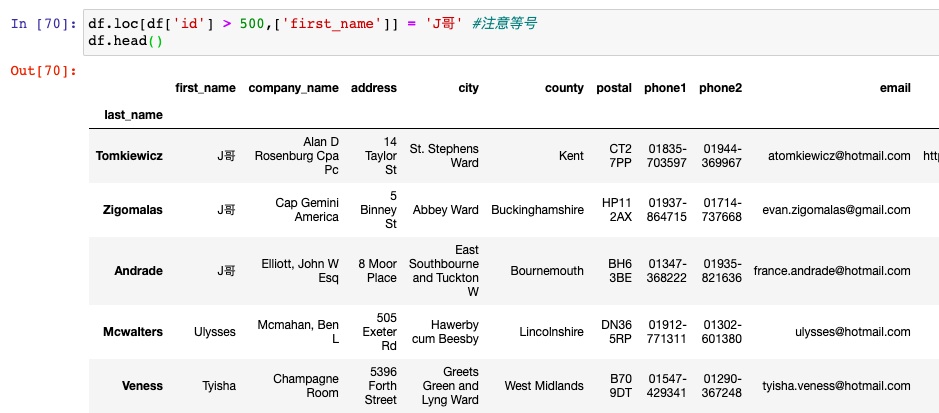Viewport: 939px width, 413px height.
Task: Click the Mcwalters row label
Action: (x=130, y=332)
